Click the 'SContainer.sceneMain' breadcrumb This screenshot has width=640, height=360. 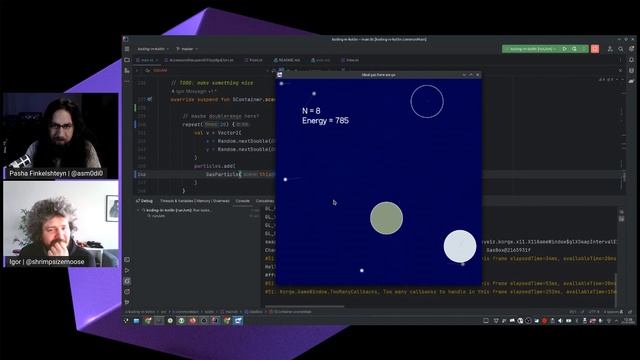[x=291, y=312]
